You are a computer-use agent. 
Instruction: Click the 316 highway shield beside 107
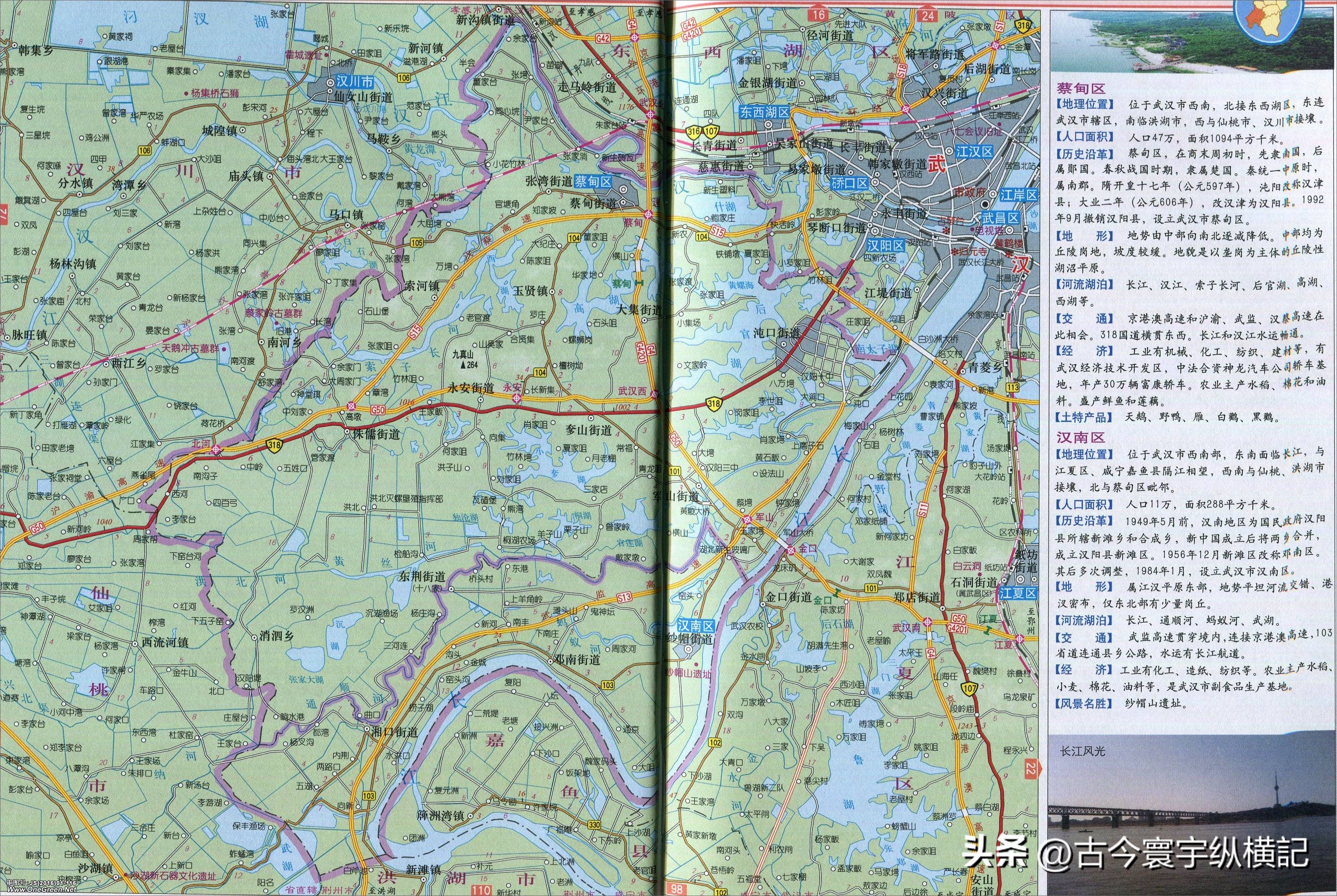pos(694,131)
